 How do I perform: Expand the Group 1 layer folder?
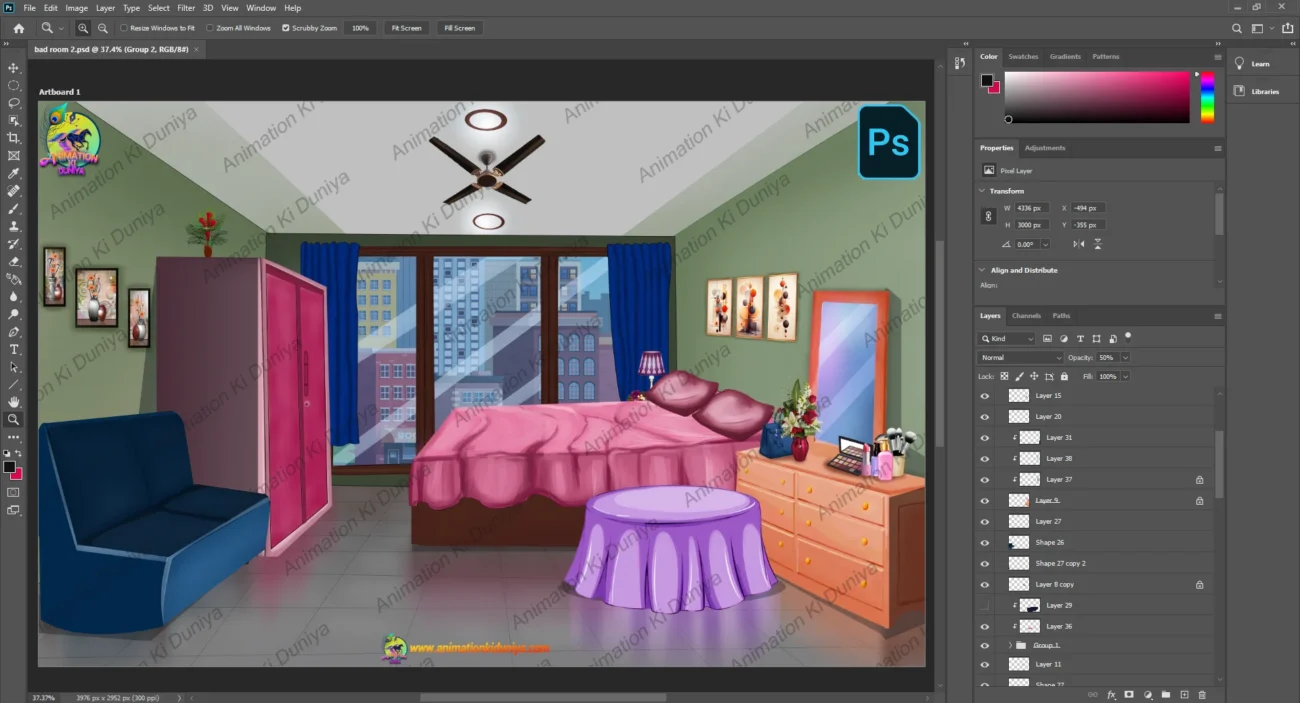point(1008,646)
